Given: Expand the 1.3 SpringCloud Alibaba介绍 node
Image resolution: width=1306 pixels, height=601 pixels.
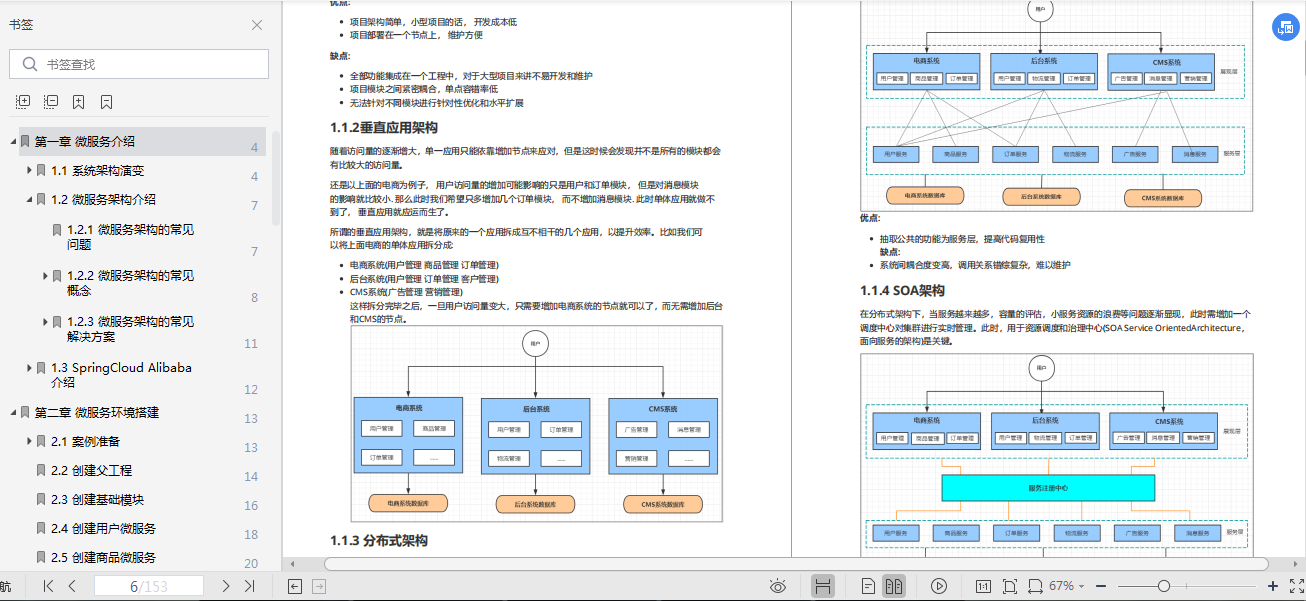Looking at the screenshot, I should coord(29,367).
